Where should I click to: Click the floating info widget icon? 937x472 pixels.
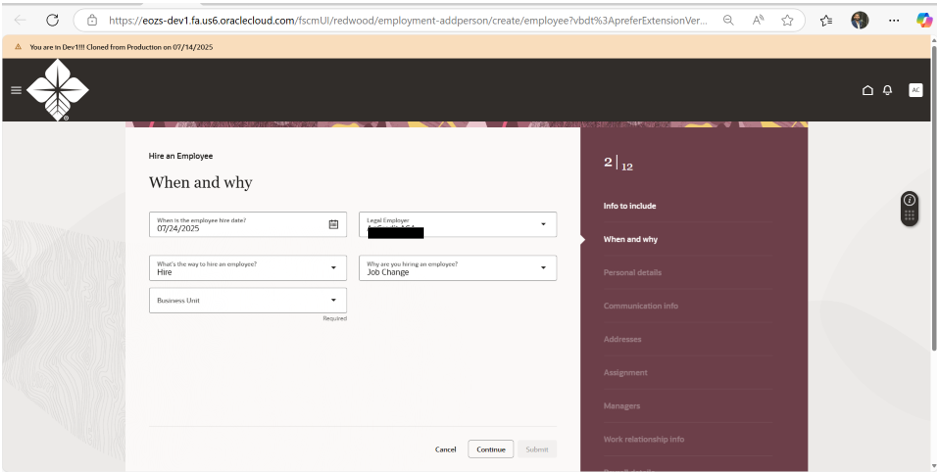coord(910,200)
